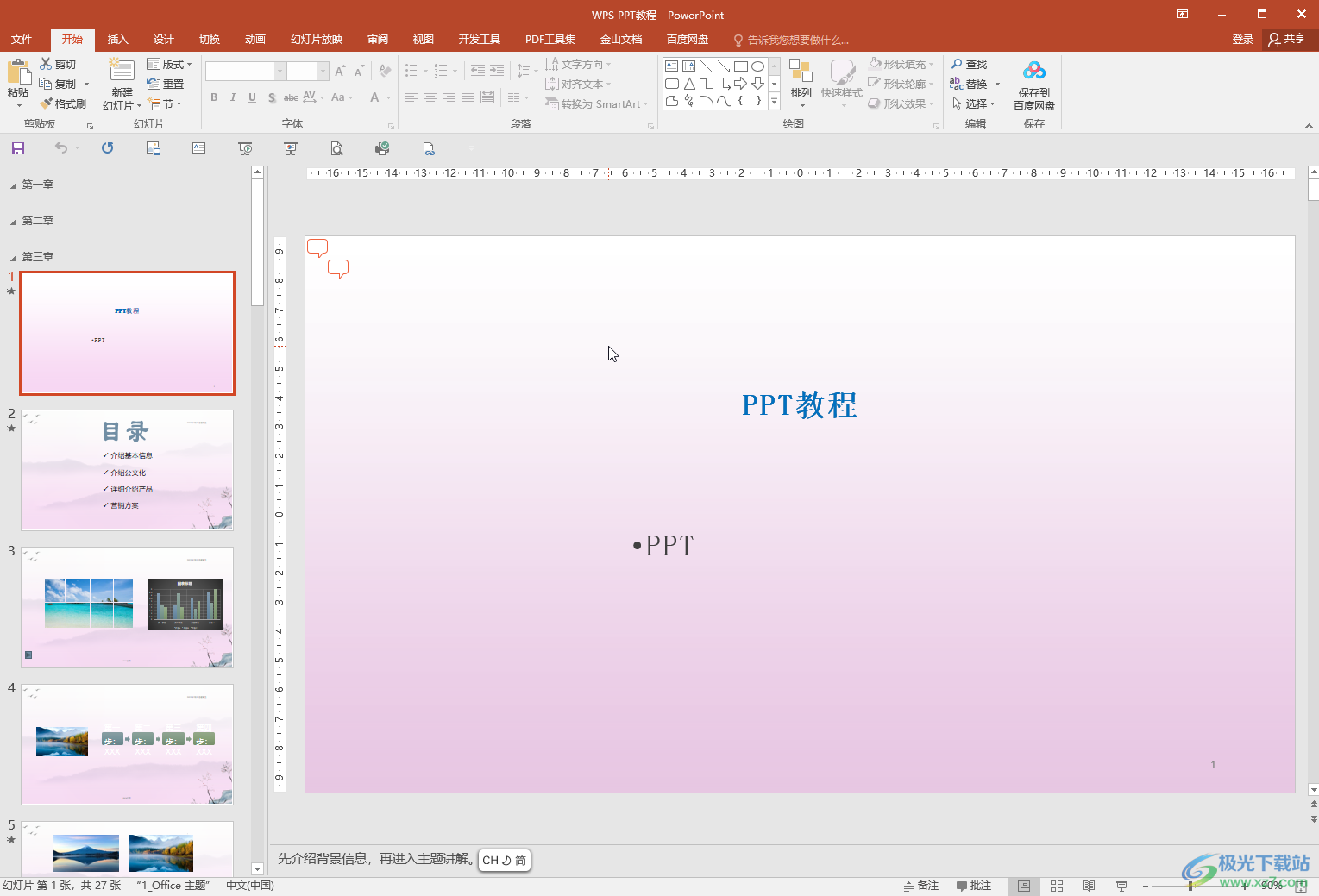Toggle Bold formatting button

(214, 97)
